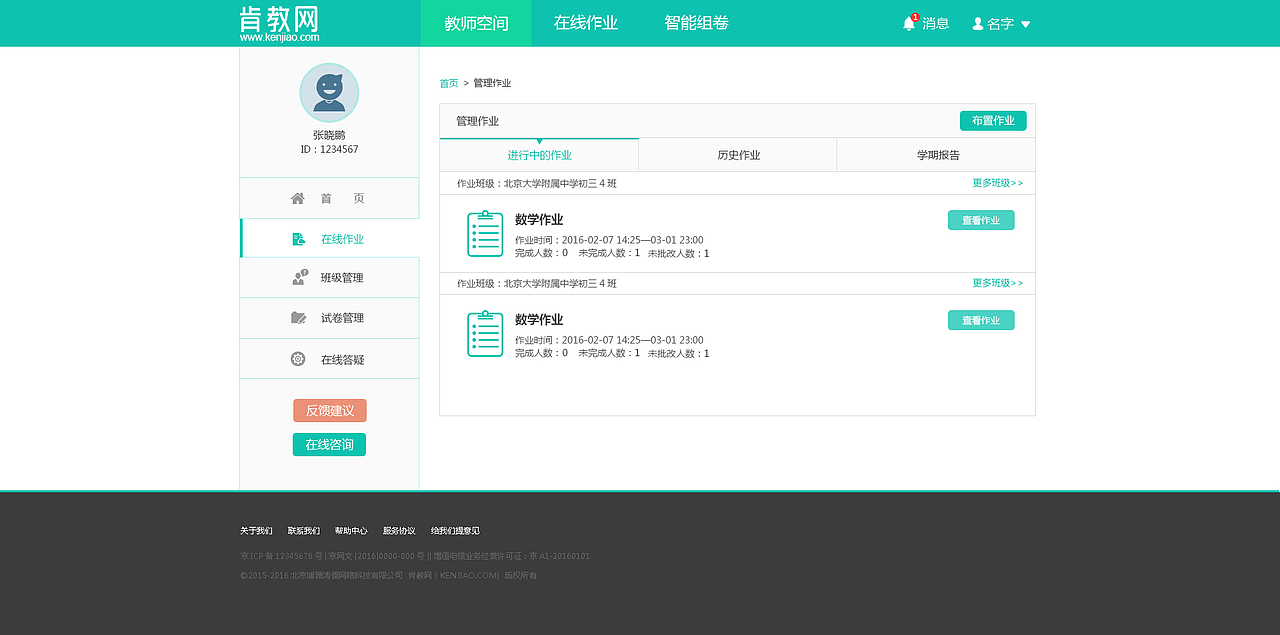The height and width of the screenshot is (635, 1280).
Task: Click 查看作业 for the second 数学作业
Action: (981, 320)
